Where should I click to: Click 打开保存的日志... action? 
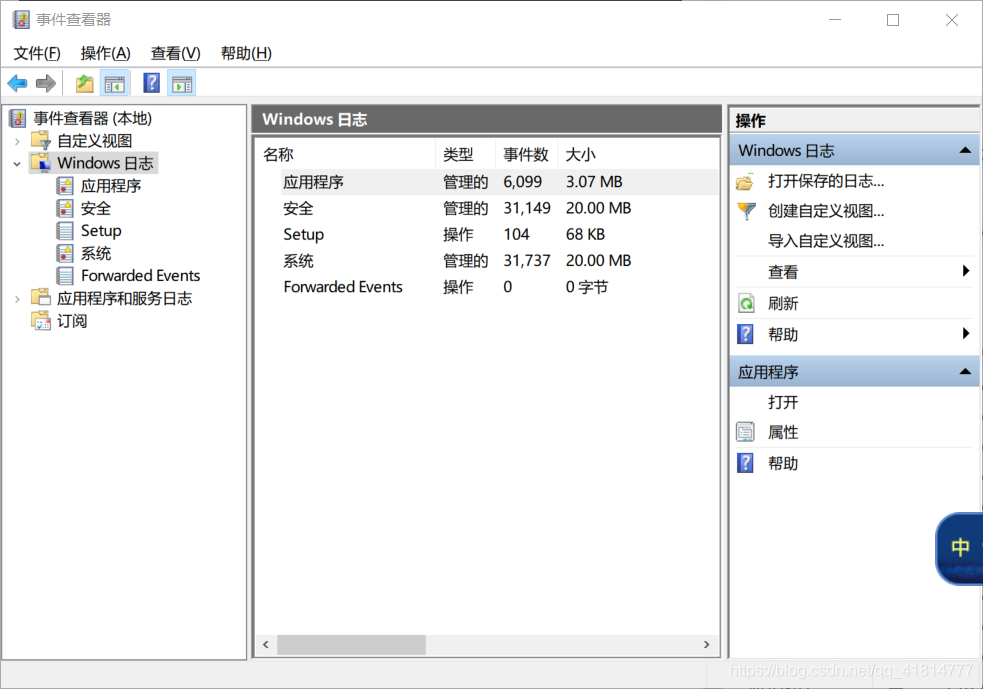click(x=826, y=181)
